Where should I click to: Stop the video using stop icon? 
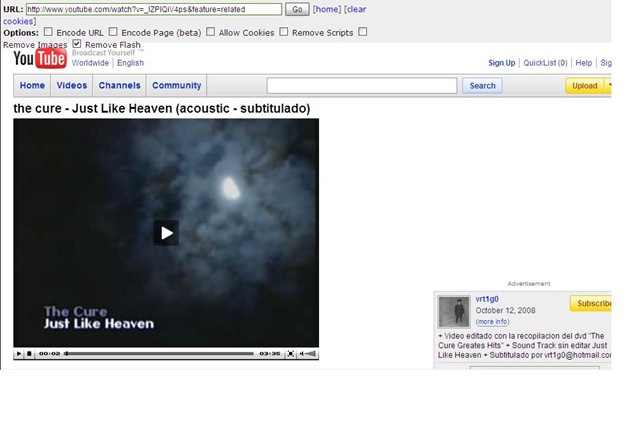(x=29, y=354)
